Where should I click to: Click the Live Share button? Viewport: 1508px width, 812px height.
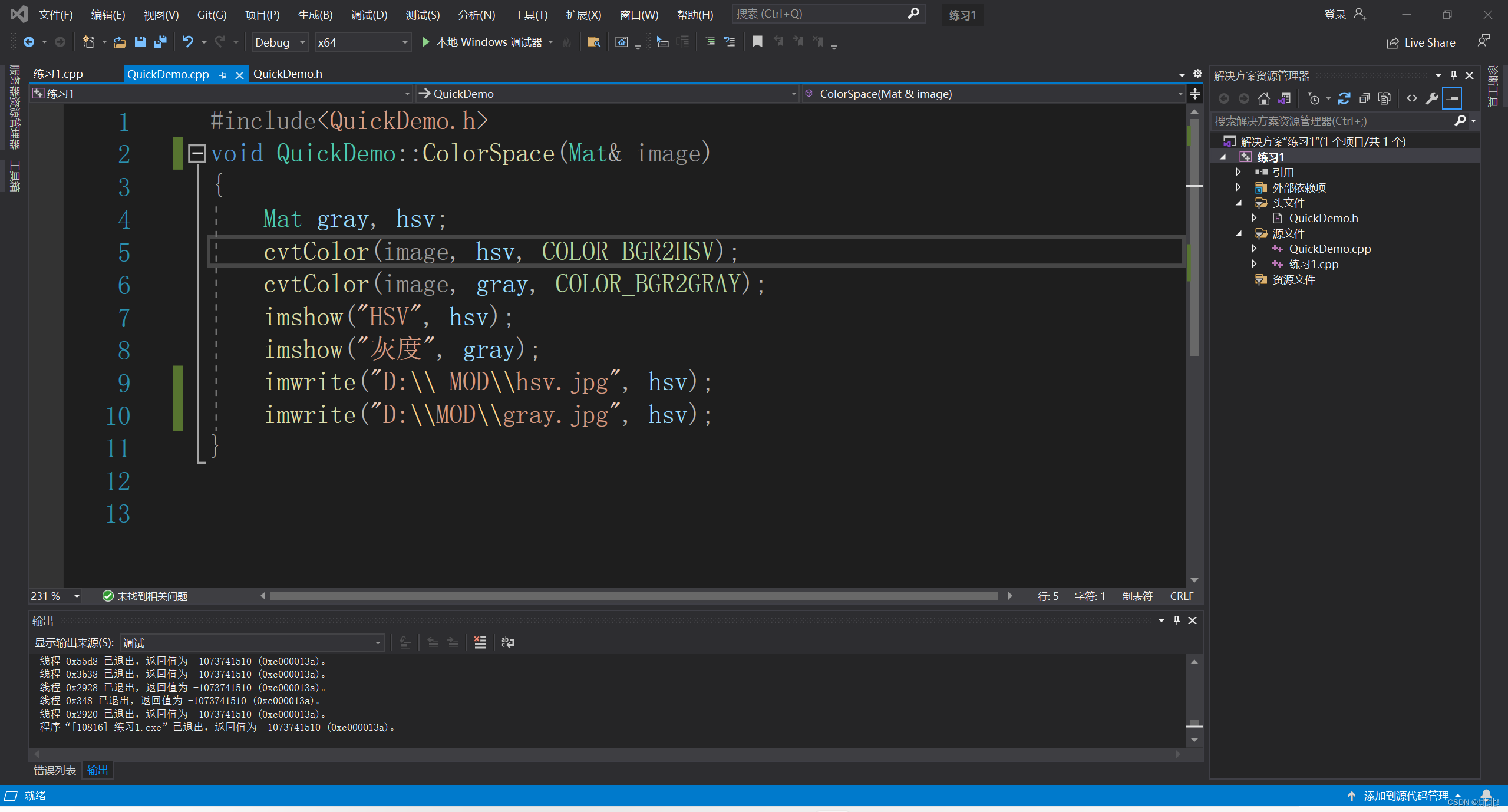1420,42
